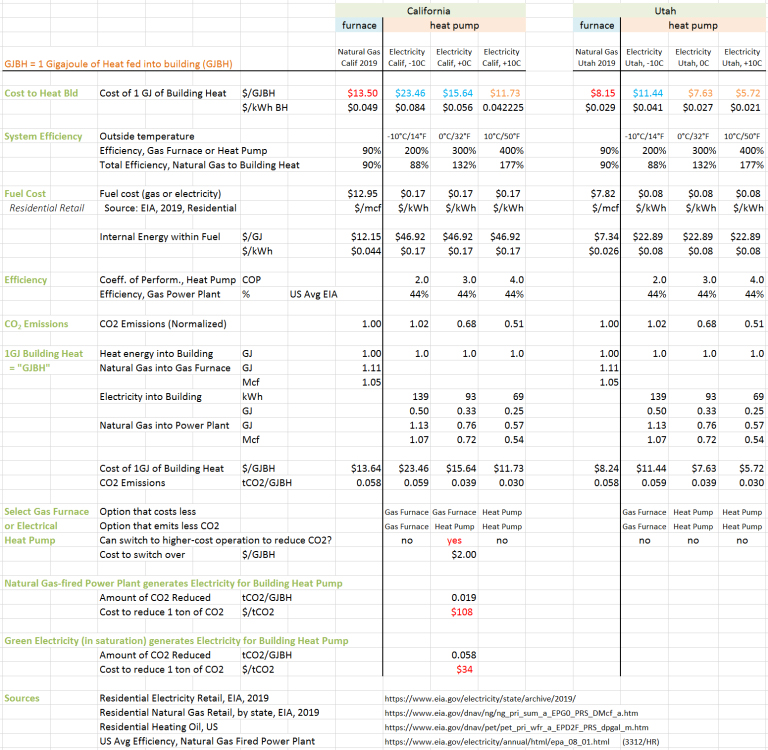Select the red $34 cost per ton cell
The image size is (768, 750).
[465, 669]
